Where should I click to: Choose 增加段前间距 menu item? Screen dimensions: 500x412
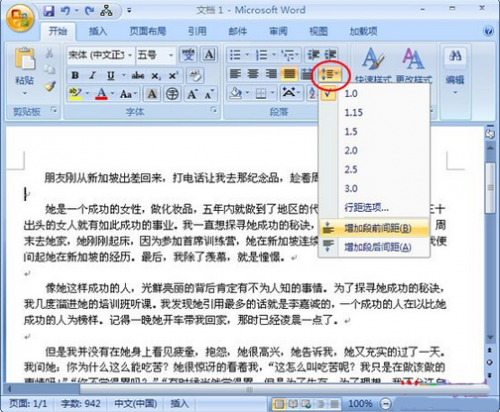coord(374,228)
